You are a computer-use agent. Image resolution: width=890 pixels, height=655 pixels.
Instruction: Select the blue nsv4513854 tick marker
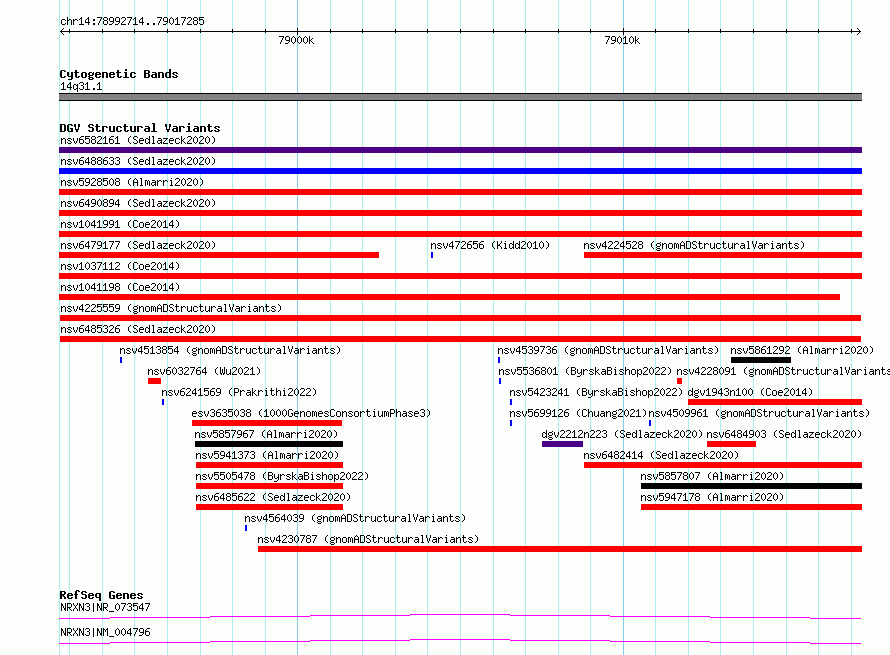[121, 360]
